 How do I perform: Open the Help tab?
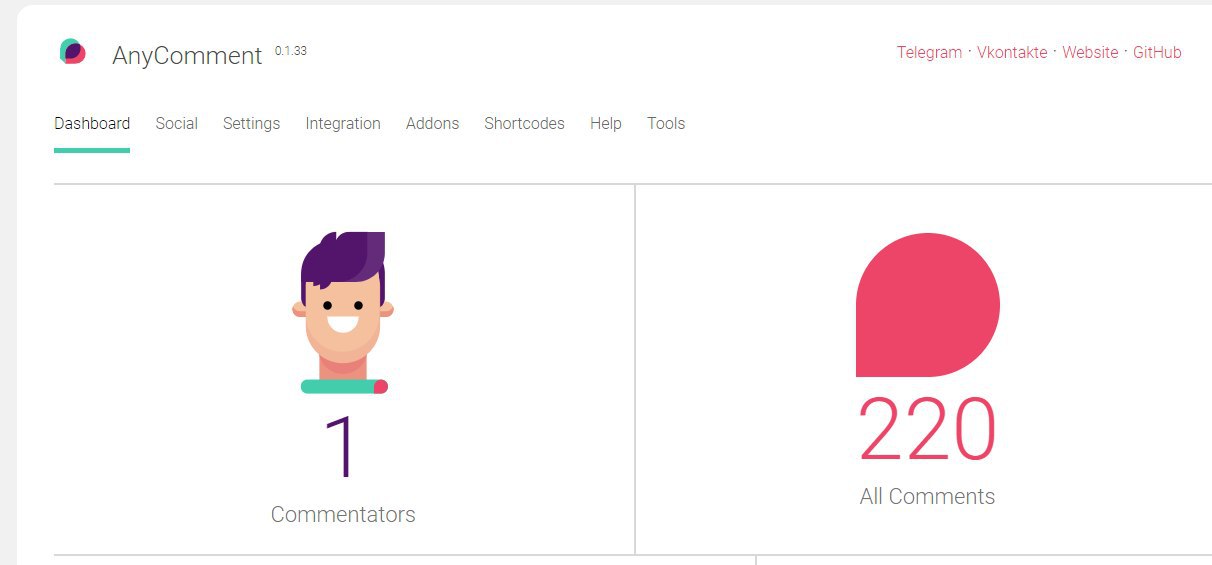pos(605,124)
